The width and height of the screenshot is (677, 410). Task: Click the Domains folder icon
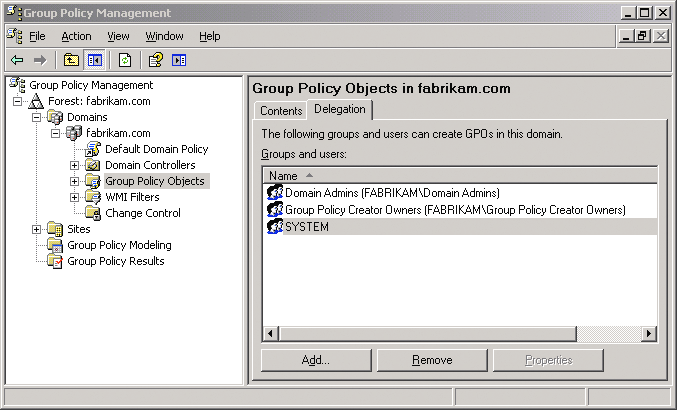(x=55, y=117)
